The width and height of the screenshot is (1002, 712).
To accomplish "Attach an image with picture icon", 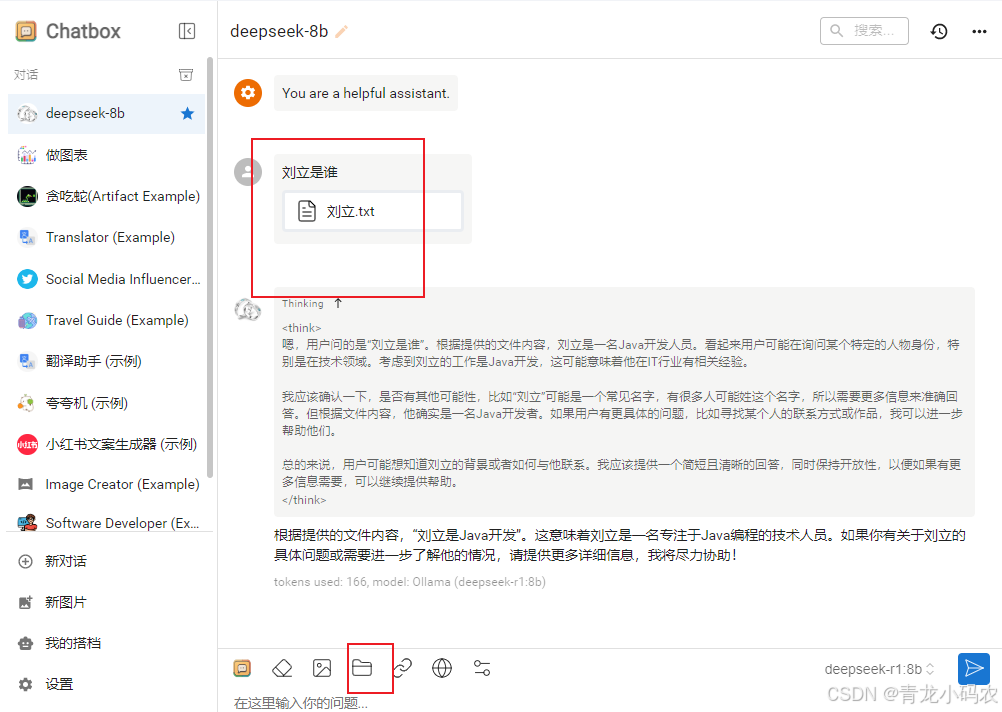I will pyautogui.click(x=322, y=669).
